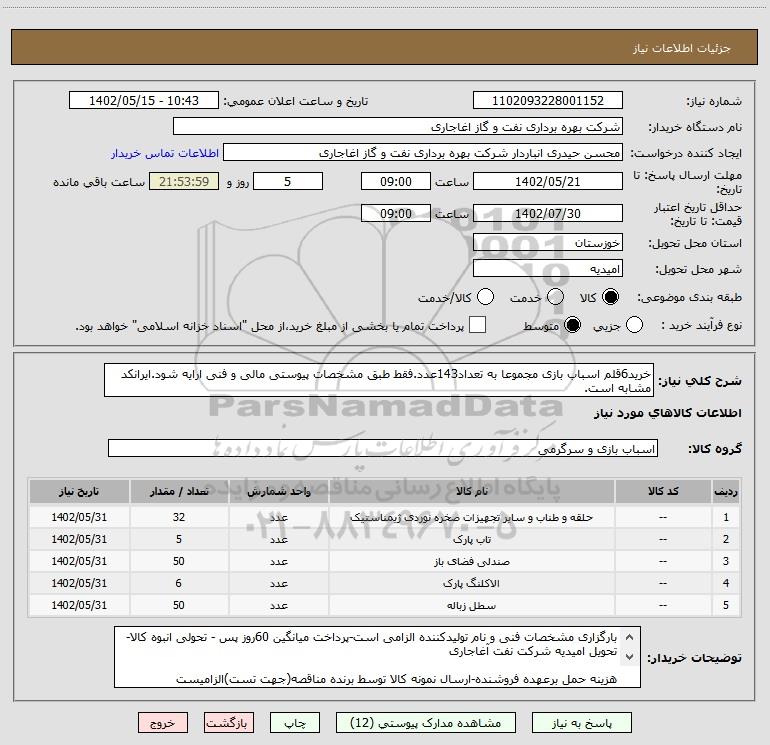Toggle the اسناد خزانه اسلامی payment checkbox
The image size is (770, 745).
click(477, 325)
